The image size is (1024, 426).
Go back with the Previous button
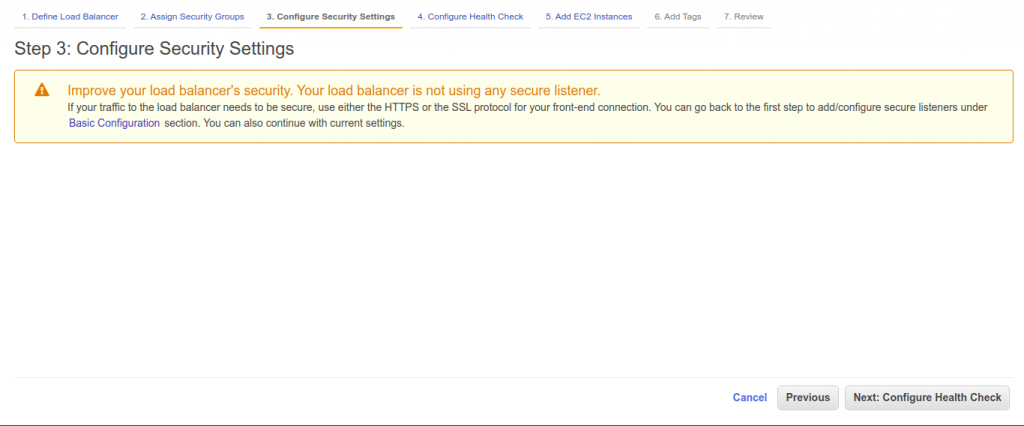808,397
